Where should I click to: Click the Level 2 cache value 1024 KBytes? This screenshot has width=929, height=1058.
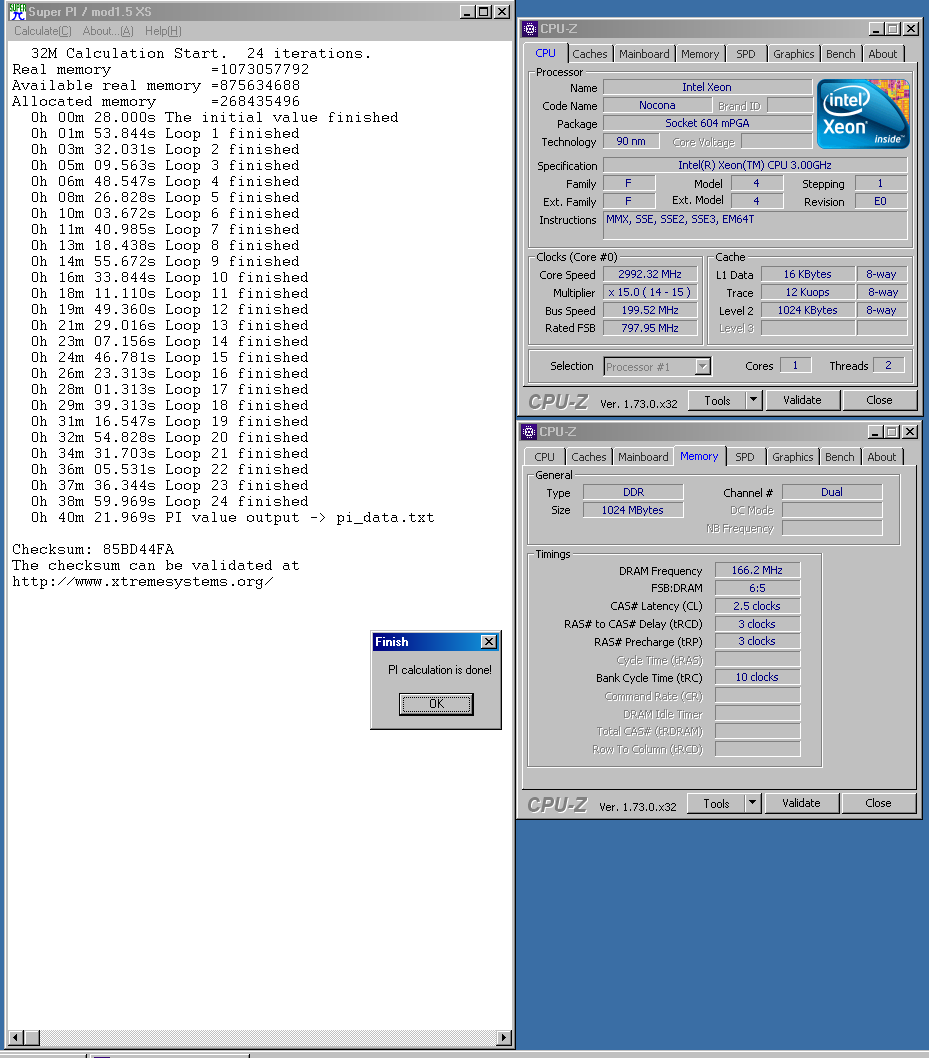coord(808,310)
